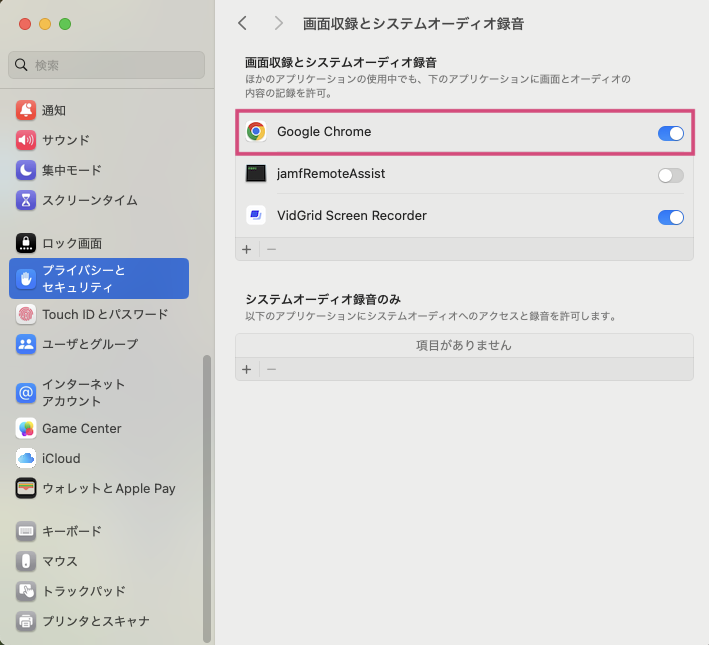Viewport: 709px width, 645px height.
Task: Add app to screen recording list
Action: tap(247, 248)
